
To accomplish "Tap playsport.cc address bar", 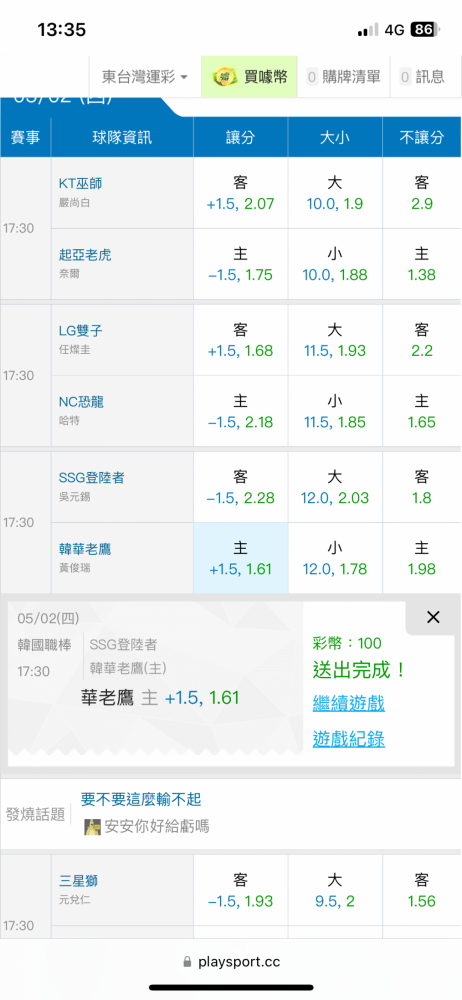I will tap(231, 961).
